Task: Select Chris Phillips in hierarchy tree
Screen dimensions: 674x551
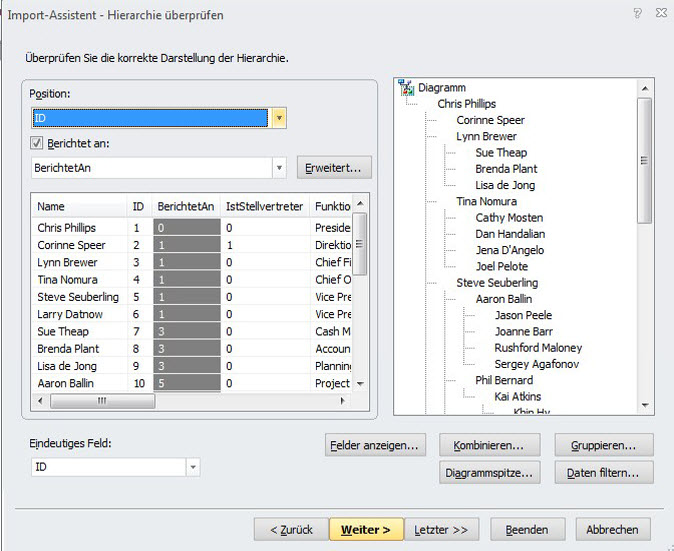Action: click(466, 104)
